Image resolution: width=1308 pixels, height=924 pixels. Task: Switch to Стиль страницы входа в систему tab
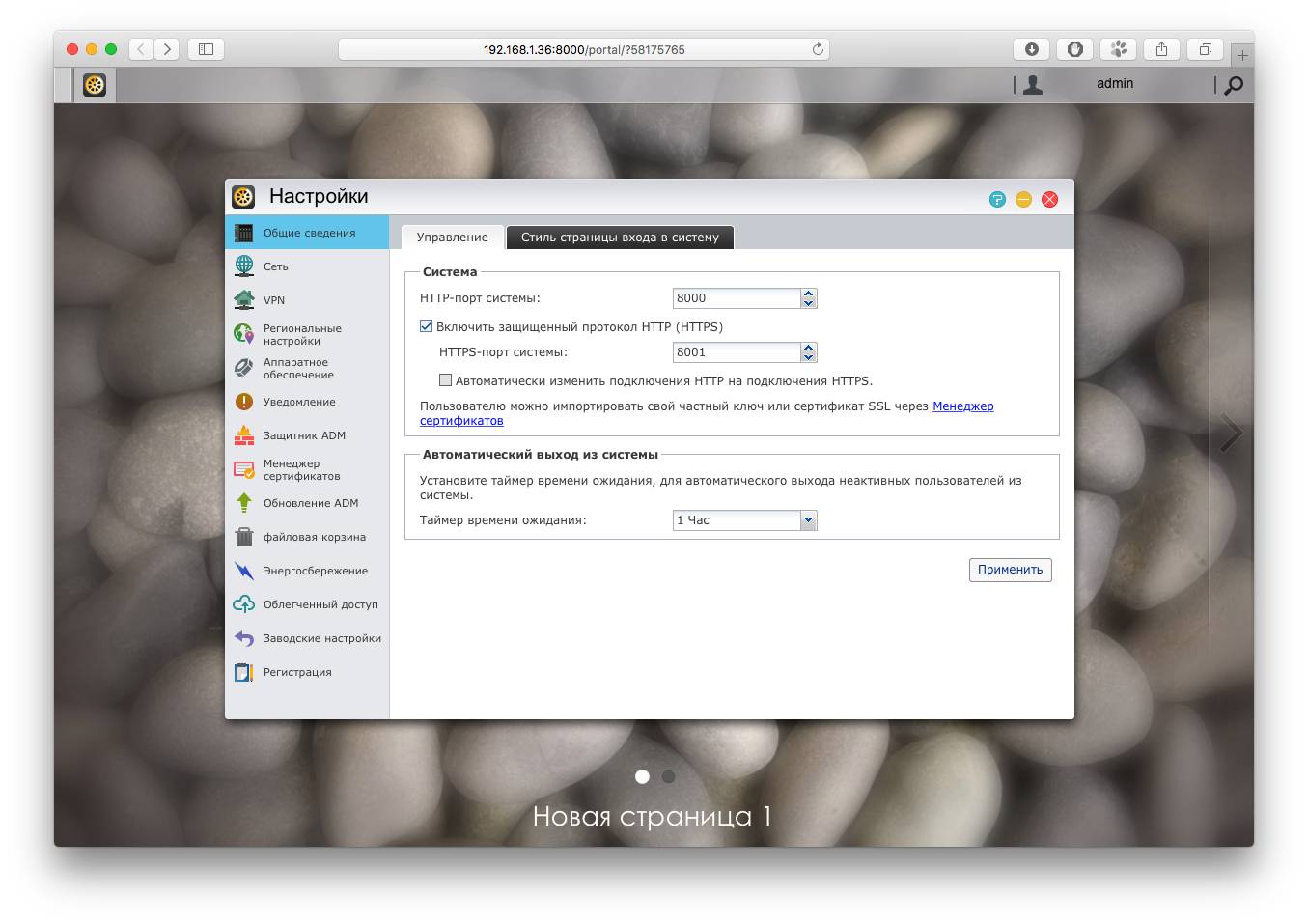(620, 238)
